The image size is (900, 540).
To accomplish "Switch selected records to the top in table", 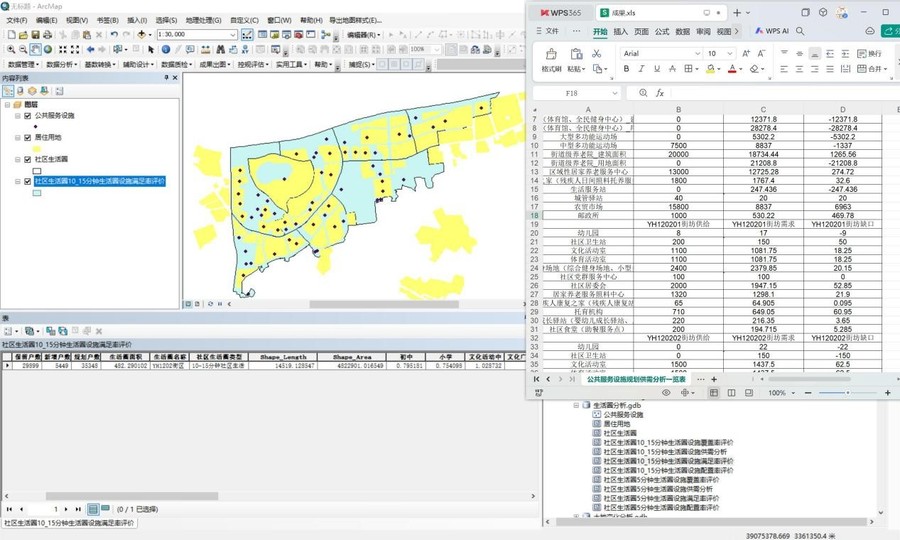I will click(63, 331).
